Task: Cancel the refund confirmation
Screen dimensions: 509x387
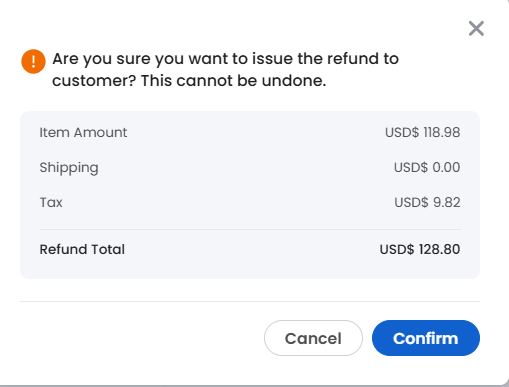Action: pos(313,338)
